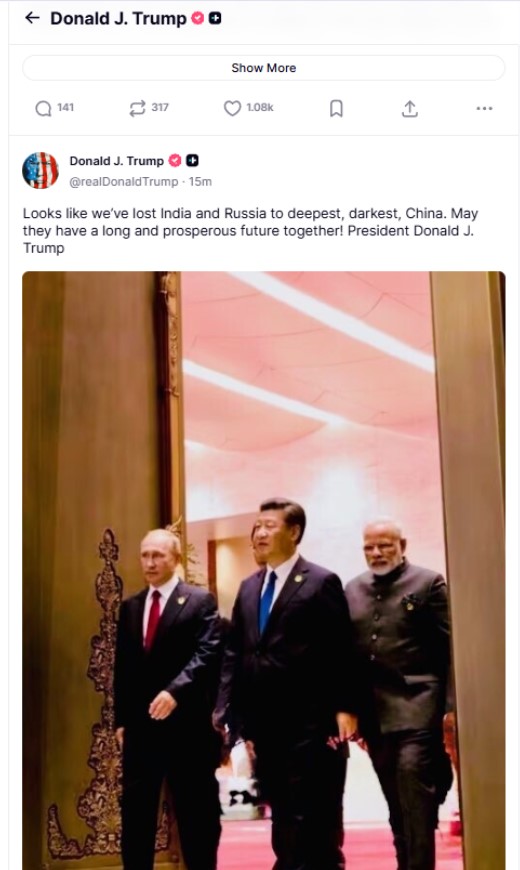The height and width of the screenshot is (870, 520).
Task: Click the plus badge beside author name
Action: (x=192, y=160)
